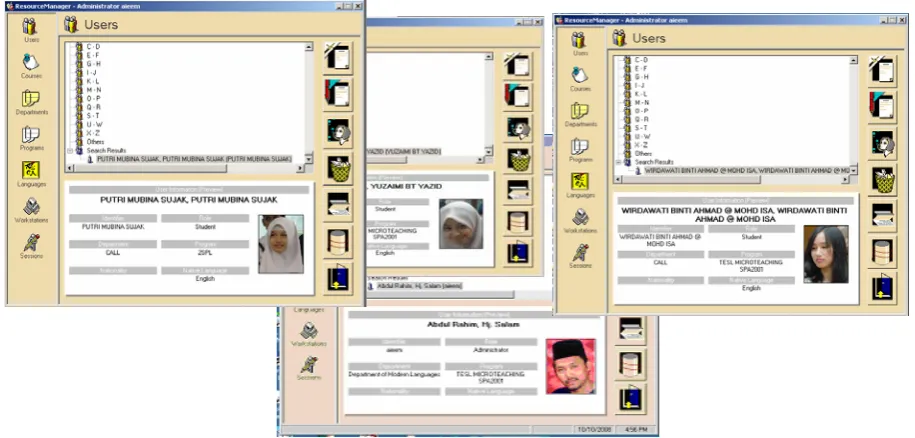The height and width of the screenshot is (438, 915).
Task: Click 4:56 PM time in status bar
Action: point(637,429)
